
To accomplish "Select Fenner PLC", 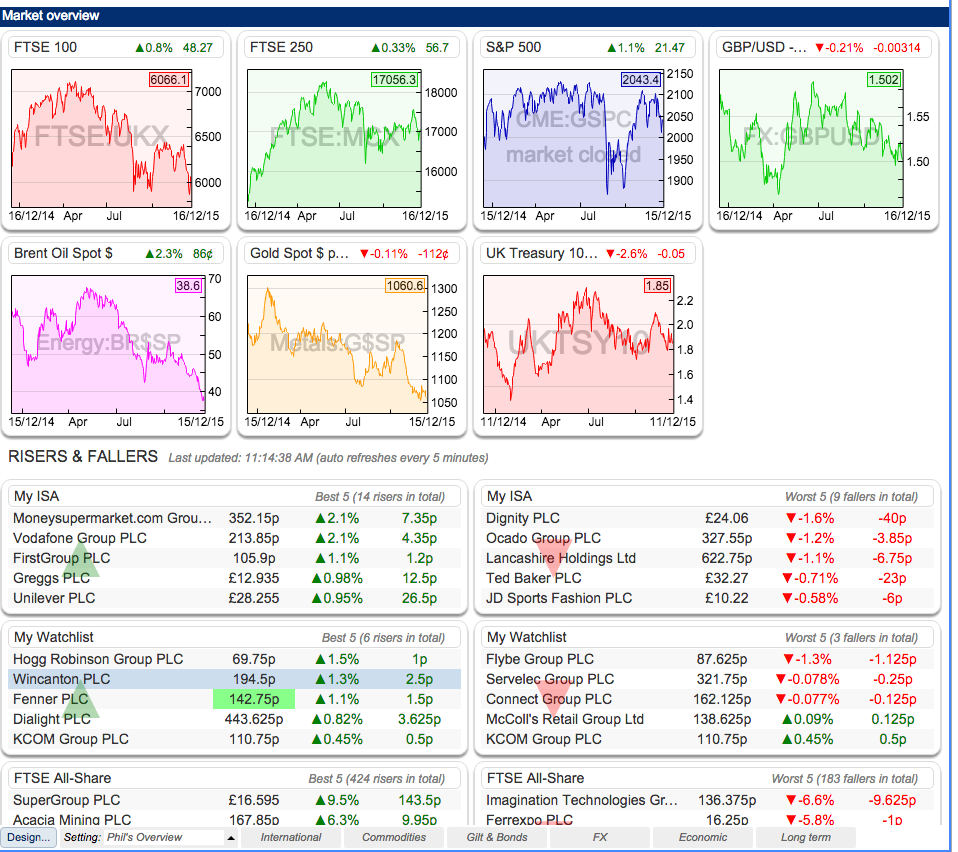I will coord(51,699).
